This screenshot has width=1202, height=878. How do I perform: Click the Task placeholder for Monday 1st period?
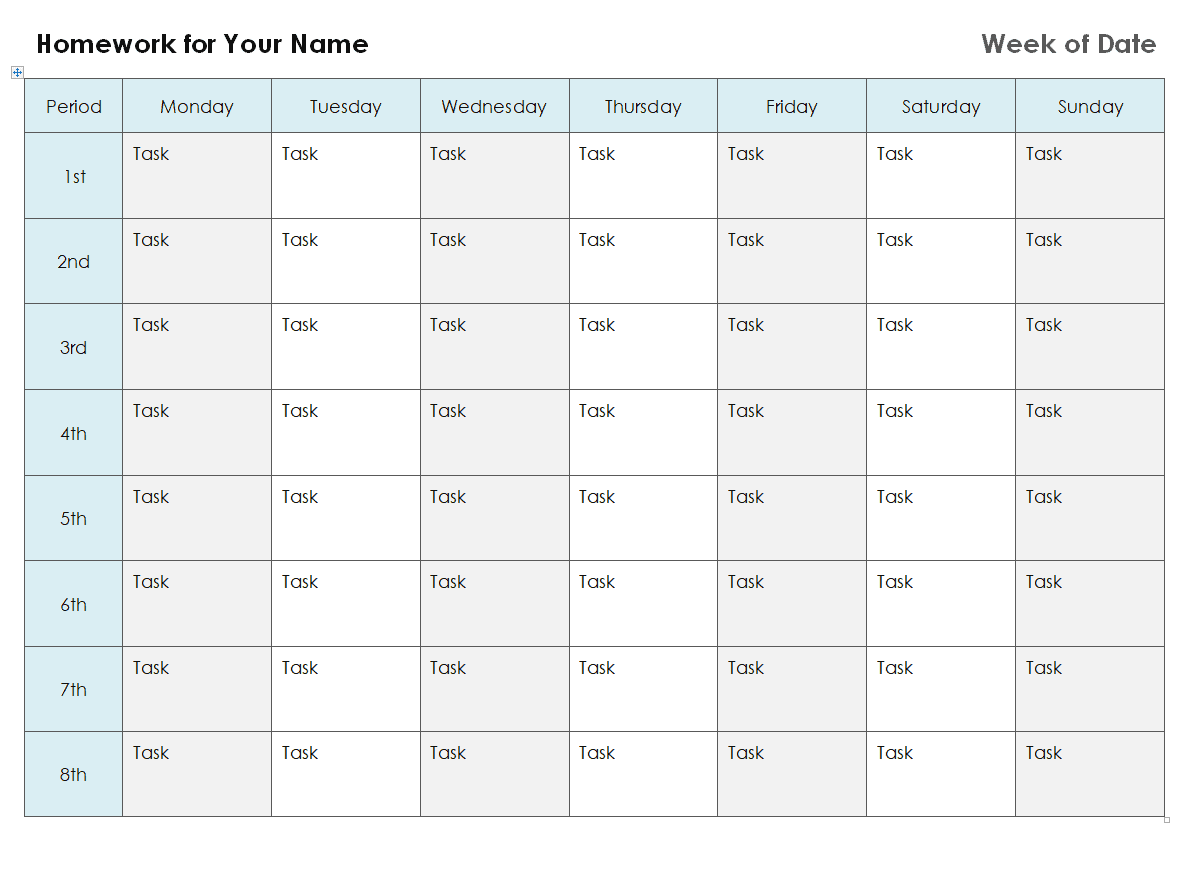coord(151,154)
